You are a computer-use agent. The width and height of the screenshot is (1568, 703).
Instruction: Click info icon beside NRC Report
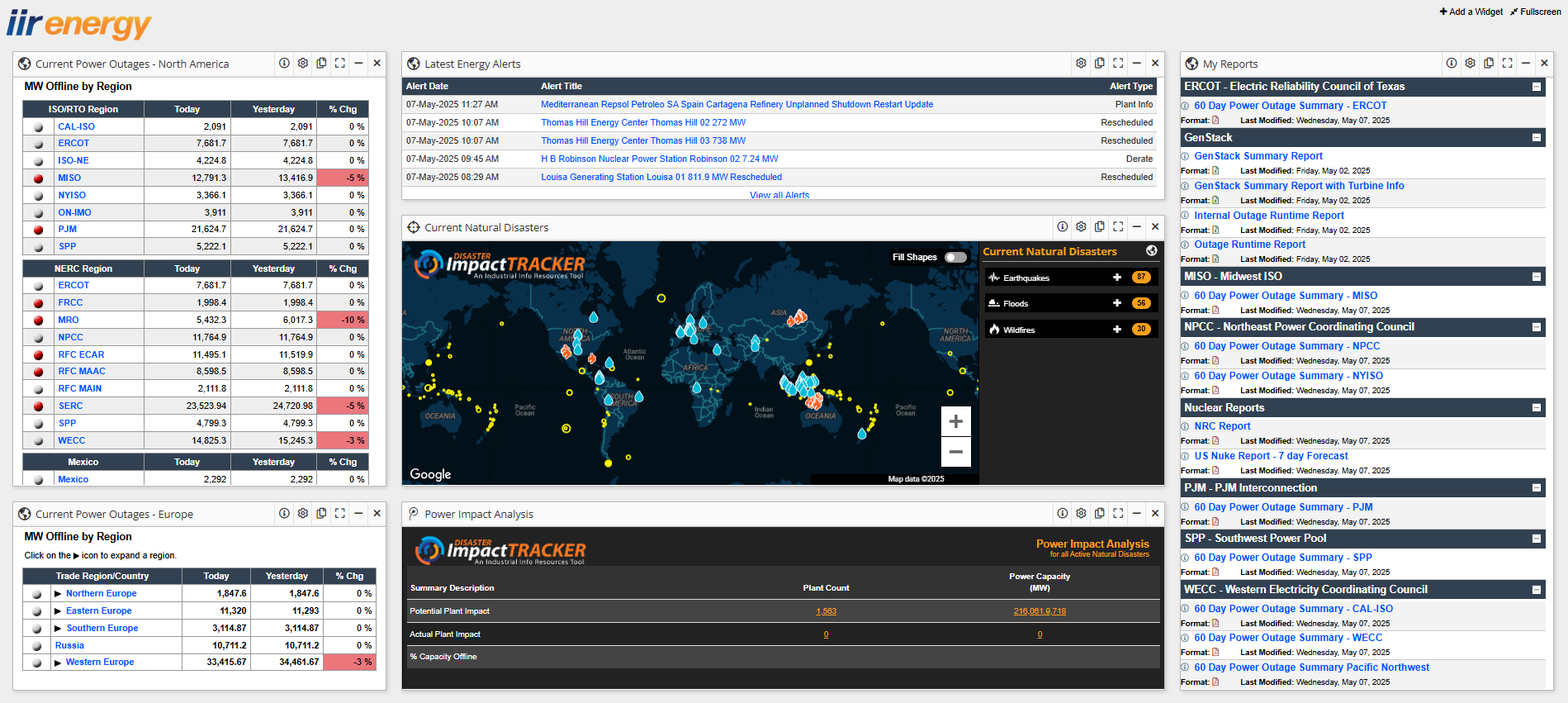point(1185,426)
